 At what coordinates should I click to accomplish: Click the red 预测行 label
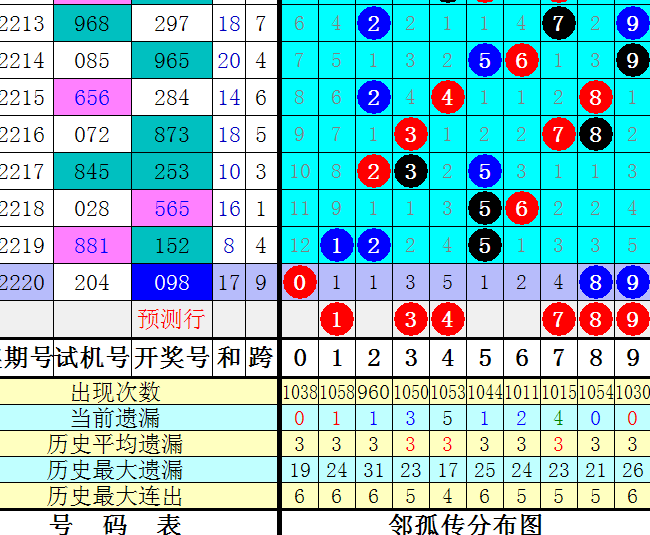coord(171,319)
